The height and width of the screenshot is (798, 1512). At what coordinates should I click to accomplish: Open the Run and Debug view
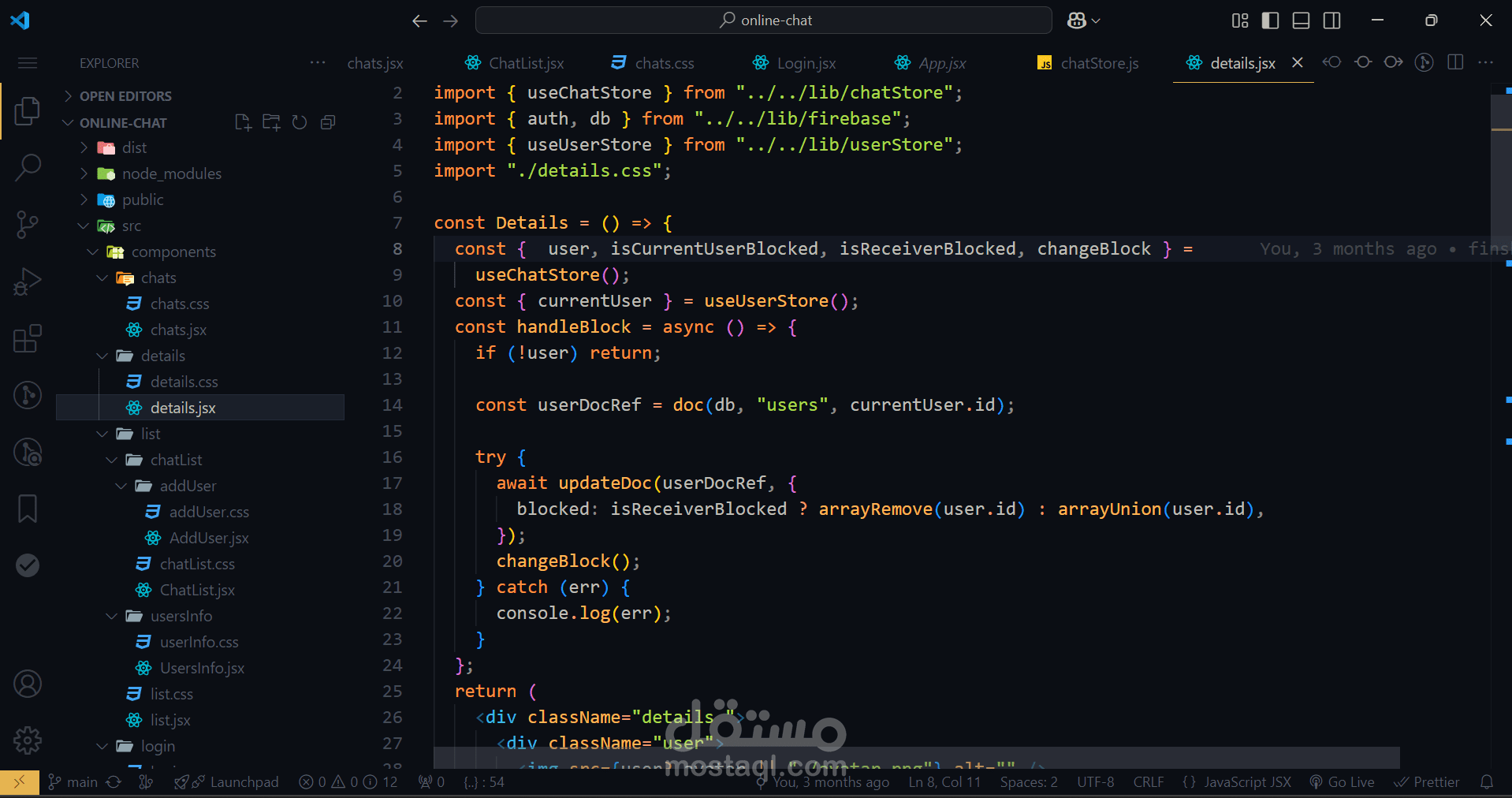[28, 282]
